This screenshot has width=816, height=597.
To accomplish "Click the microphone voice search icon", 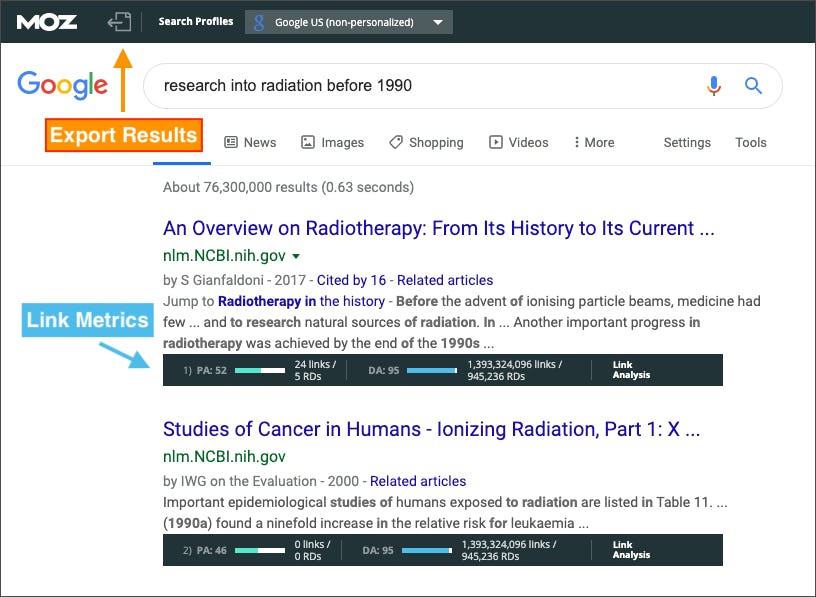I will (x=713, y=86).
